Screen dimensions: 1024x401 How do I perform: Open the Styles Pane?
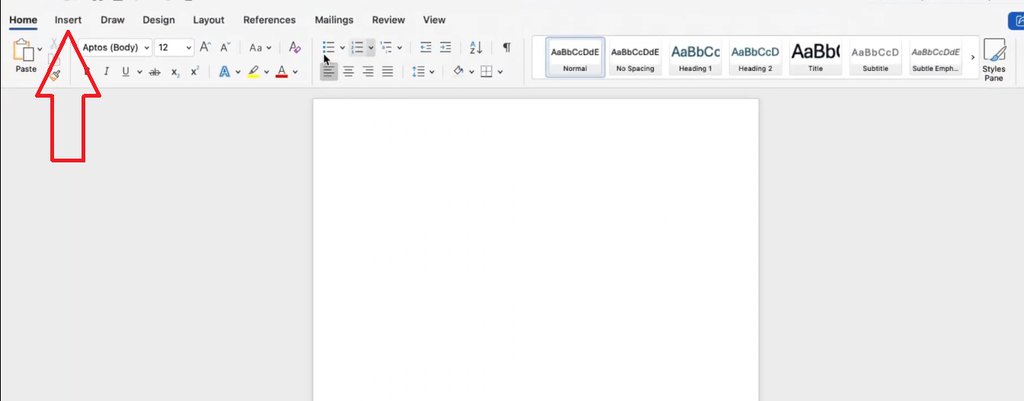point(994,59)
